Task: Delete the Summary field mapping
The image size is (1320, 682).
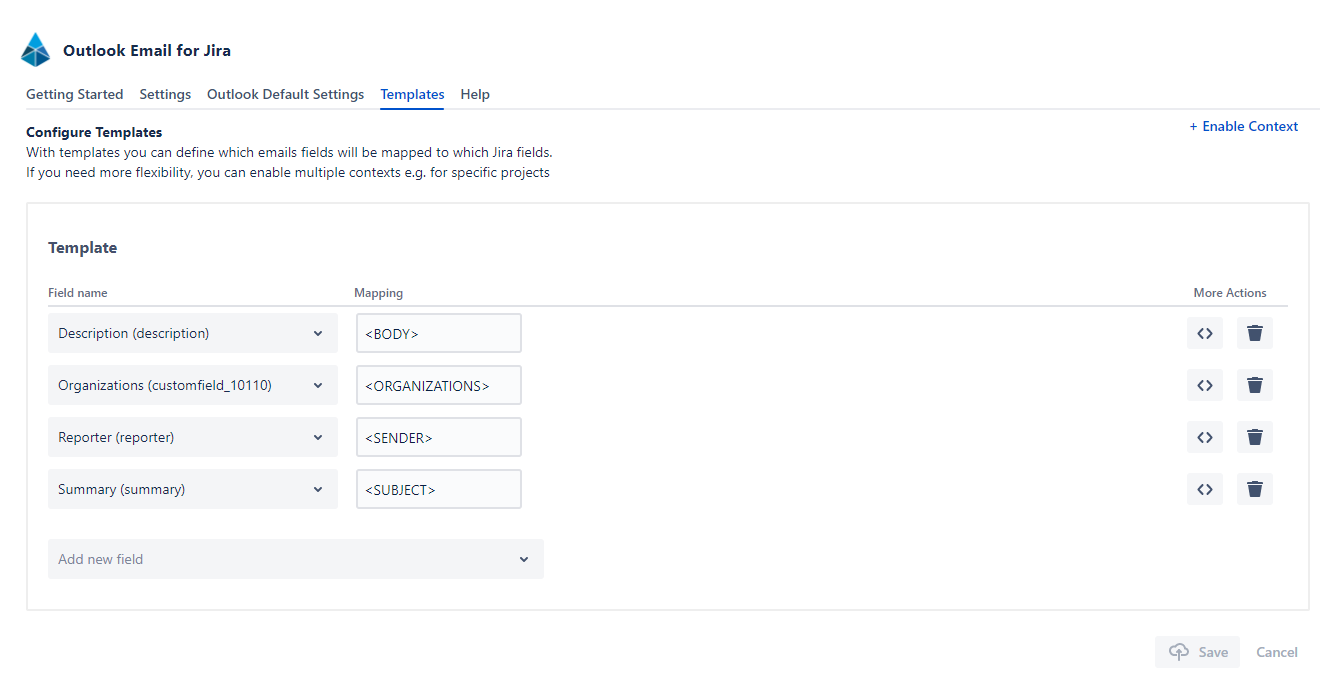Action: (x=1254, y=489)
